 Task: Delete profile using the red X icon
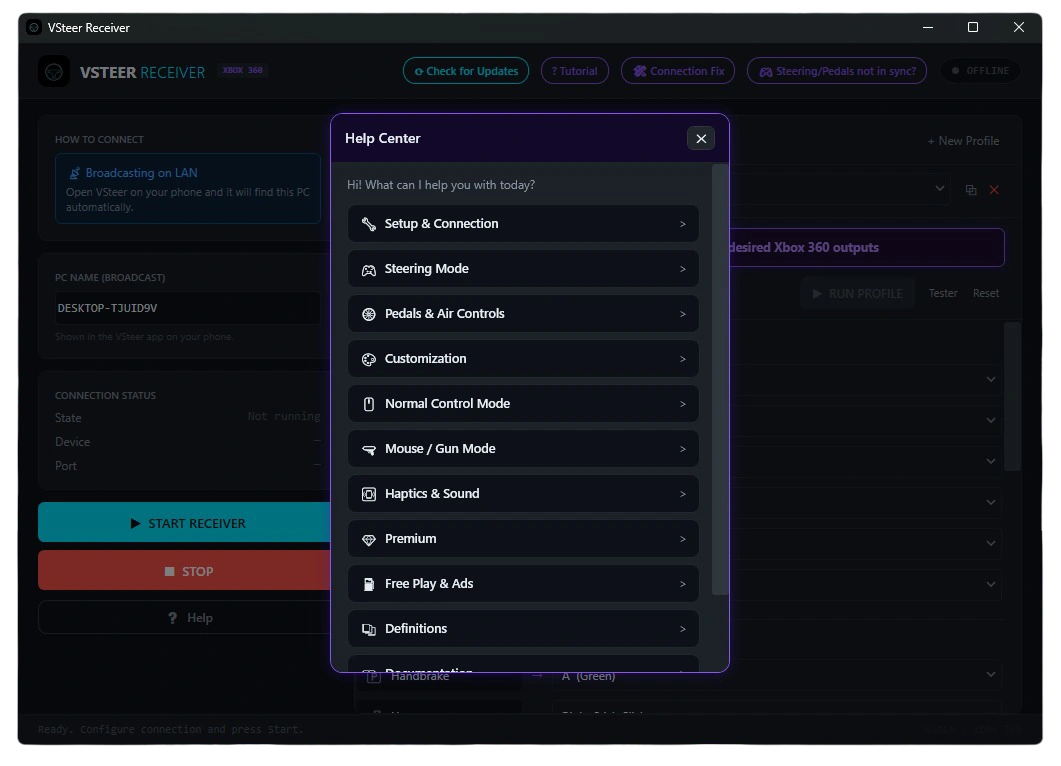[x=993, y=190]
